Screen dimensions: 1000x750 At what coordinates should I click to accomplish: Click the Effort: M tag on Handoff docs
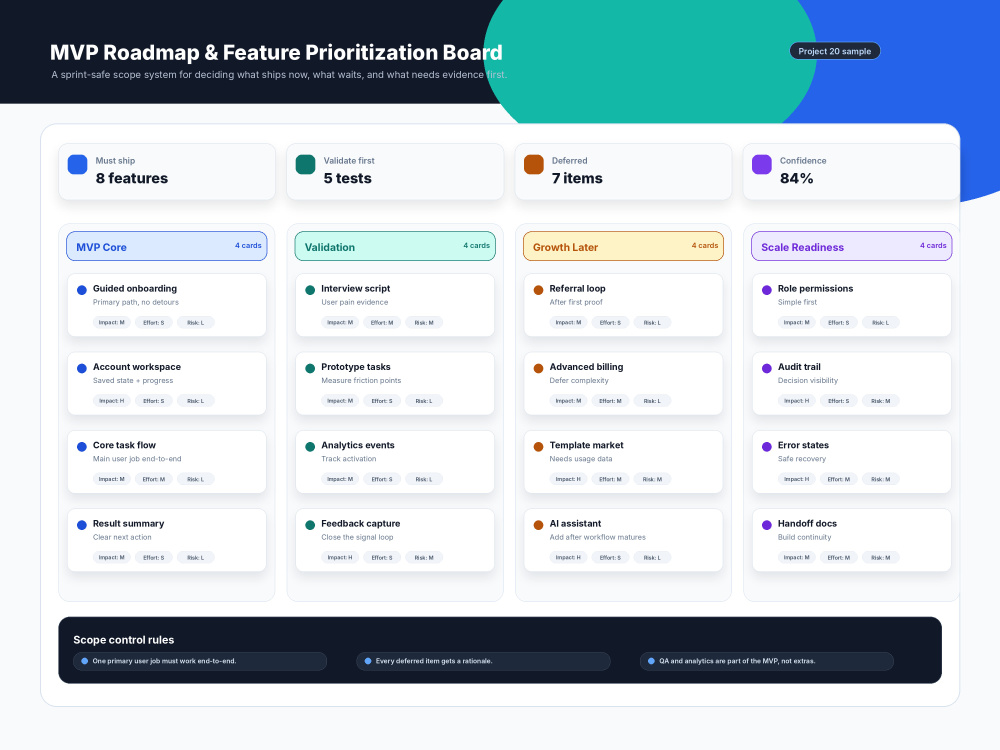click(839, 558)
